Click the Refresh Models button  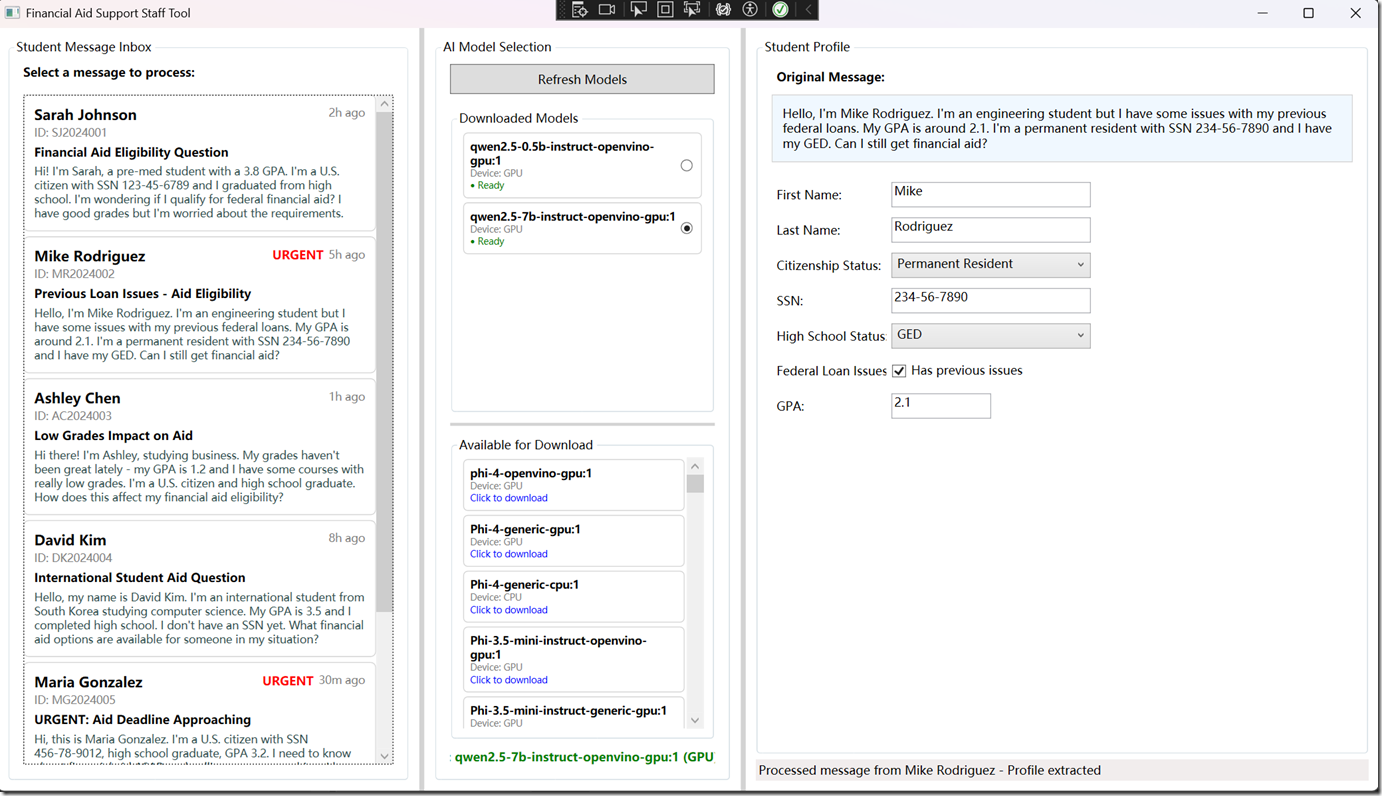pyautogui.click(x=582, y=79)
